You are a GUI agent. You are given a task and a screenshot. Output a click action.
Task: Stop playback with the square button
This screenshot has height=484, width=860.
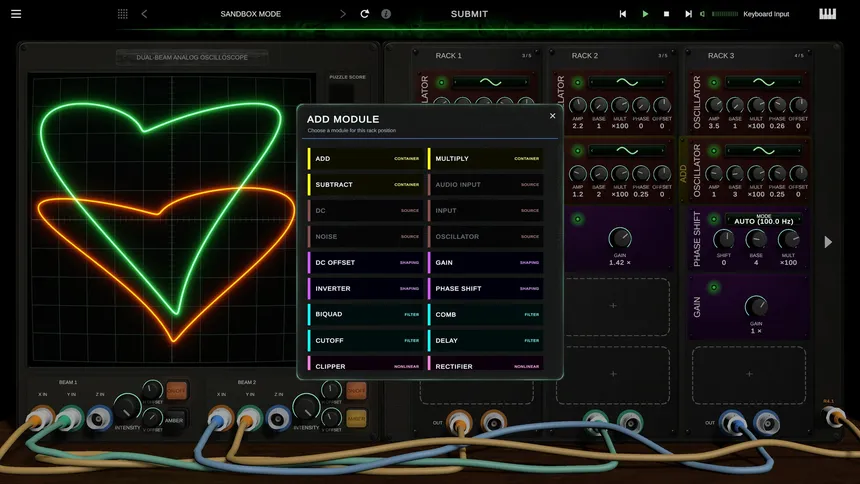666,14
